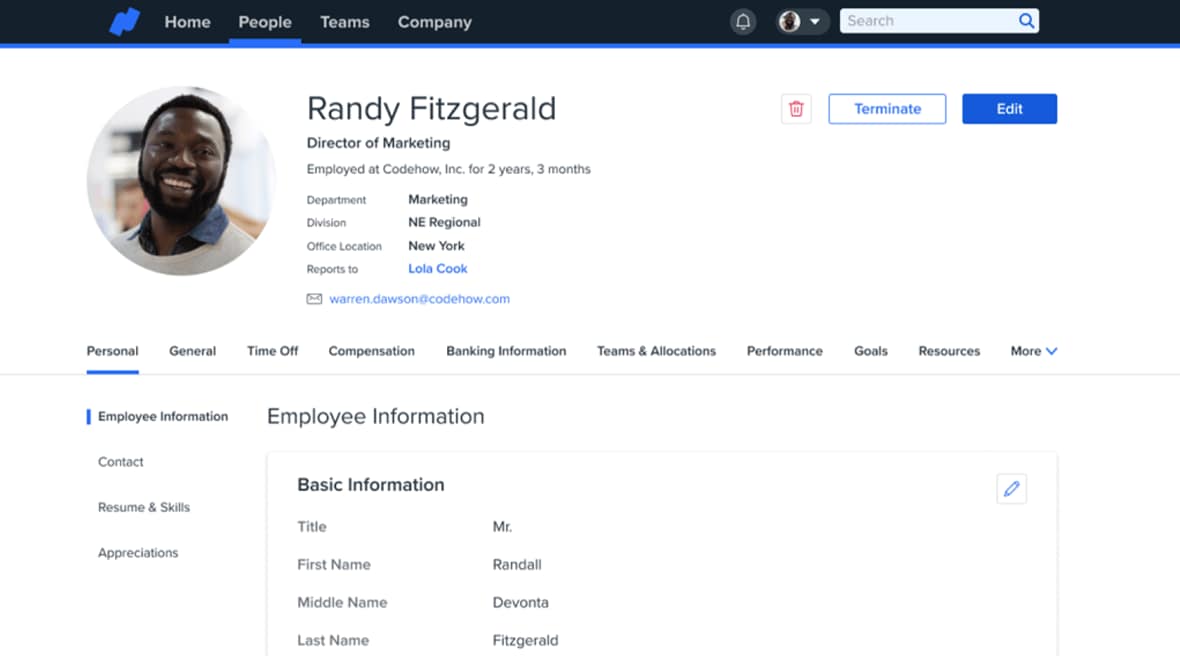The width and height of the screenshot is (1180, 656).
Task: Switch to the Time Off tab
Action: tap(272, 351)
